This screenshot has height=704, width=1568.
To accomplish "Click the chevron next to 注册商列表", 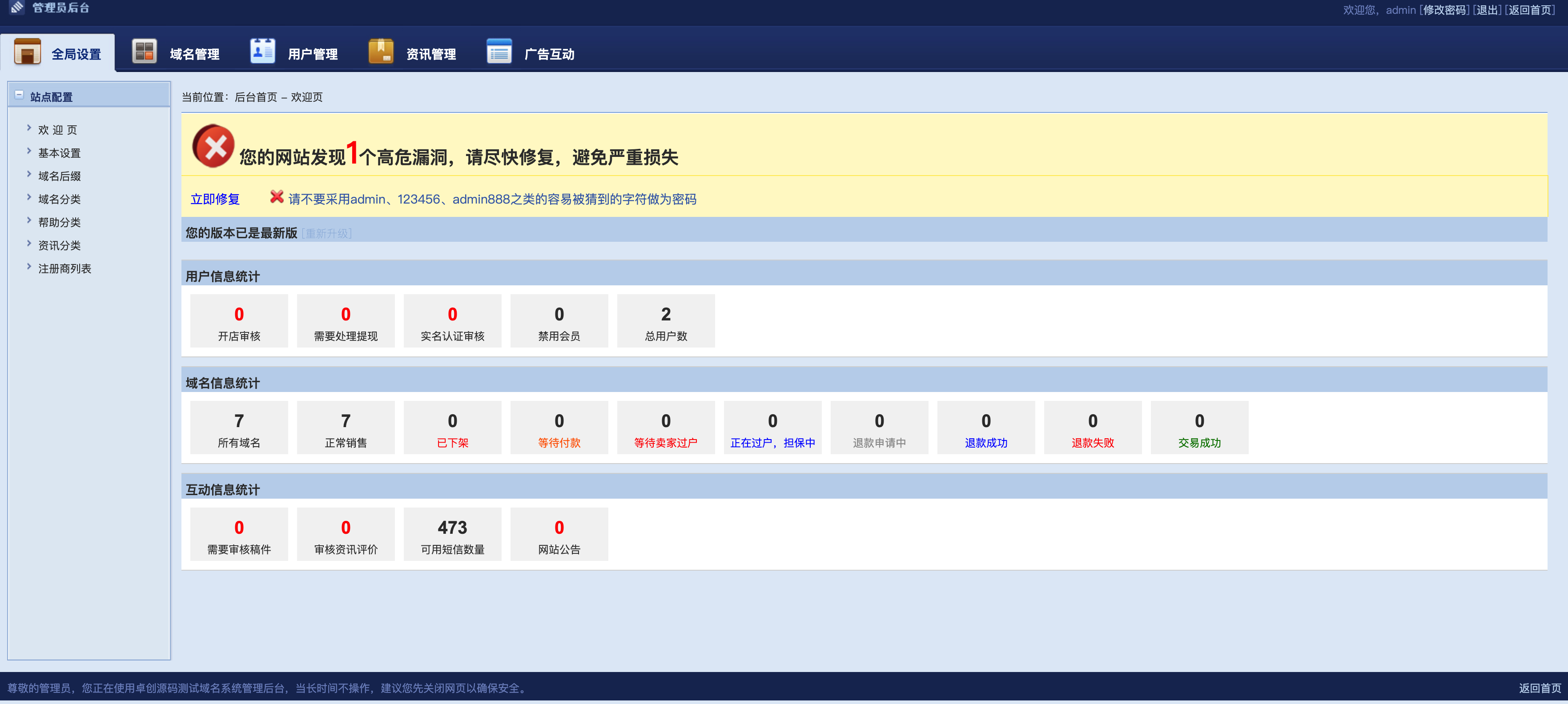I will click(28, 267).
